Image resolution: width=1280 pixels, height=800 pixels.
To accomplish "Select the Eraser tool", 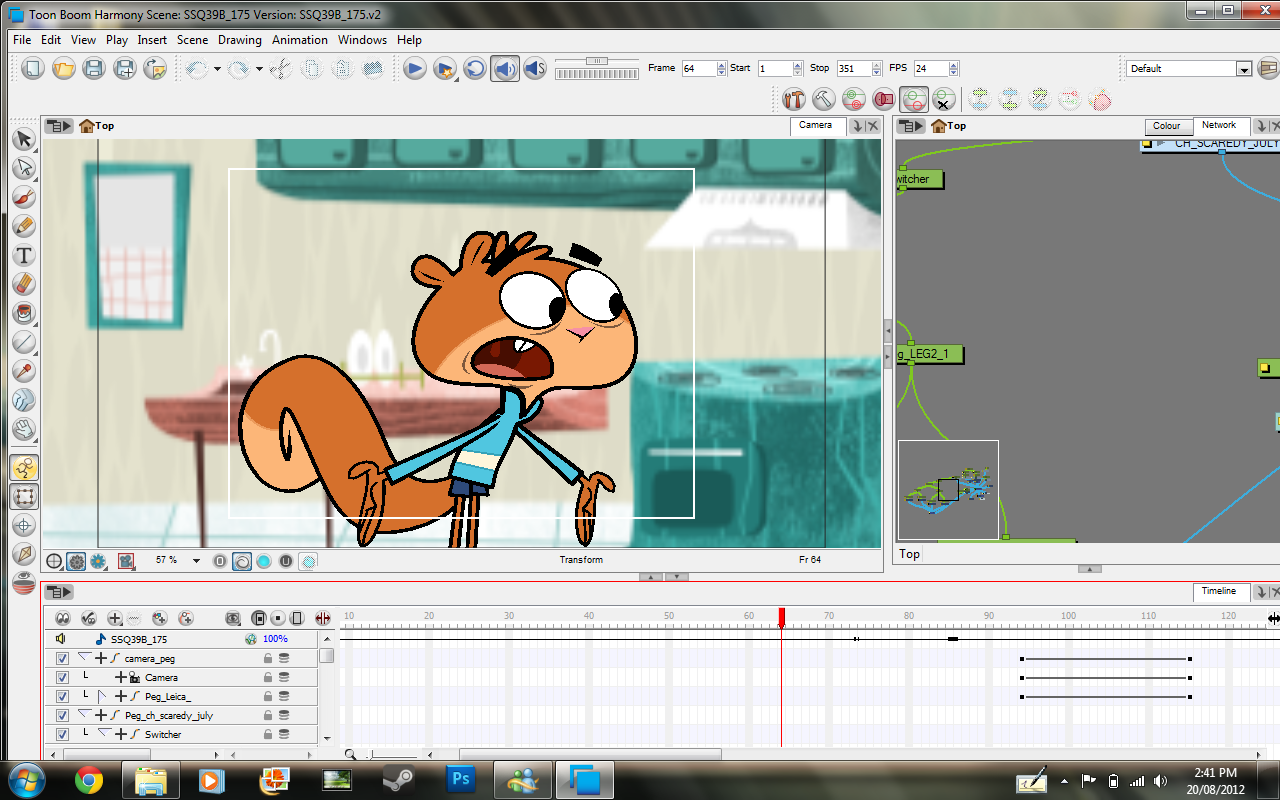I will [24, 285].
